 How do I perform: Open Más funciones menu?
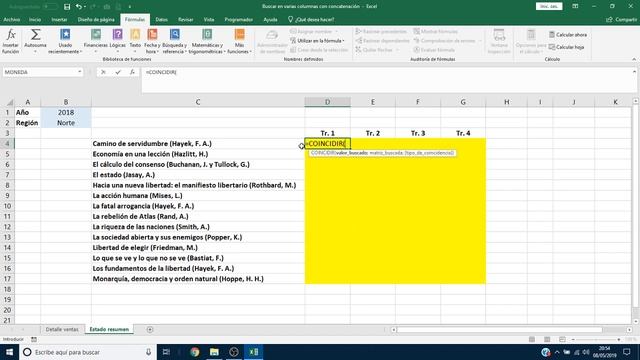[239, 41]
